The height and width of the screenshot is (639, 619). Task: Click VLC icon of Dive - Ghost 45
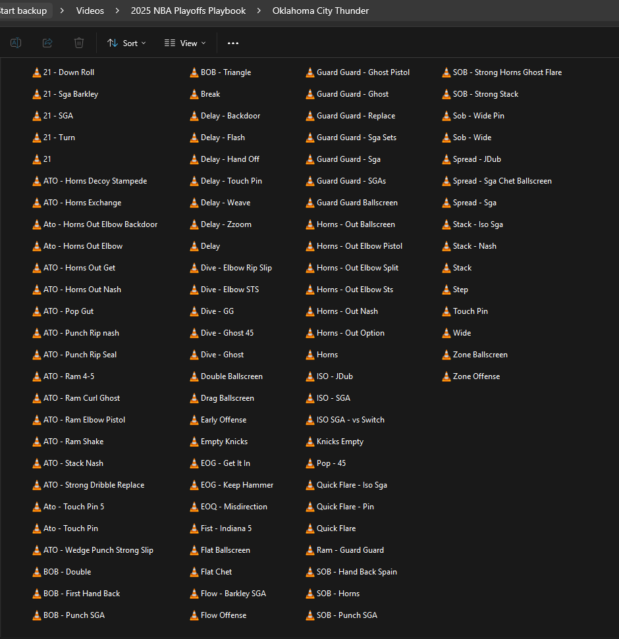(194, 333)
